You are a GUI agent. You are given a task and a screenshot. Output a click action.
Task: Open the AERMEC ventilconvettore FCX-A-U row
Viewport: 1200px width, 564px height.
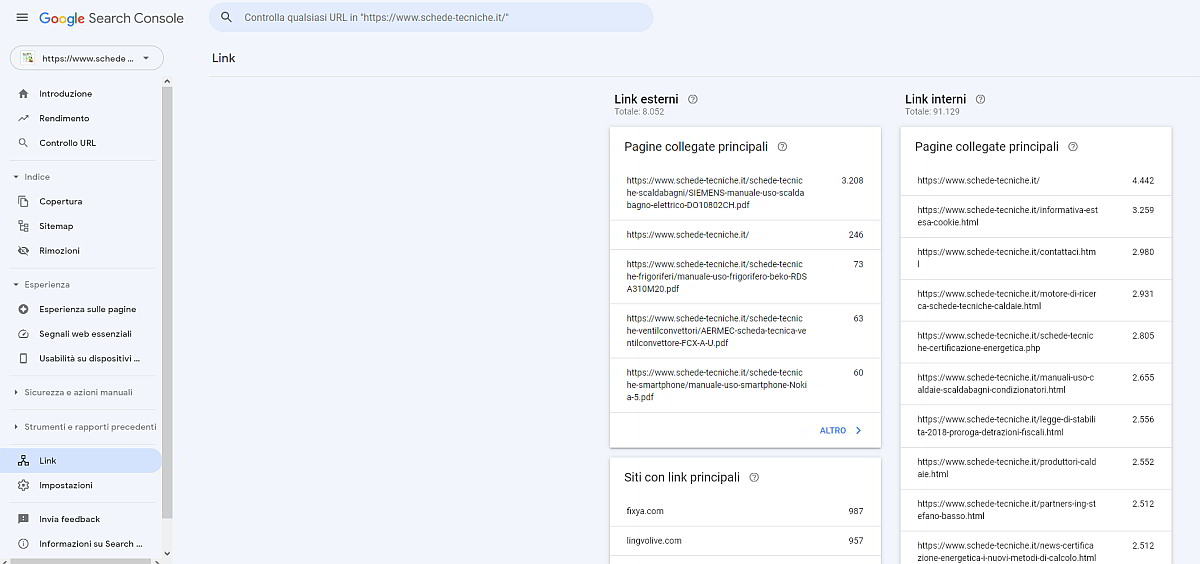click(745, 331)
